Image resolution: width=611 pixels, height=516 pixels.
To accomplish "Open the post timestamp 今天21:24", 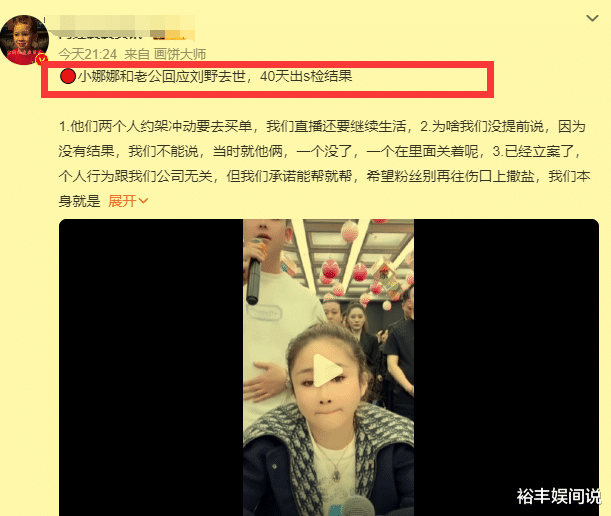I will (88, 54).
